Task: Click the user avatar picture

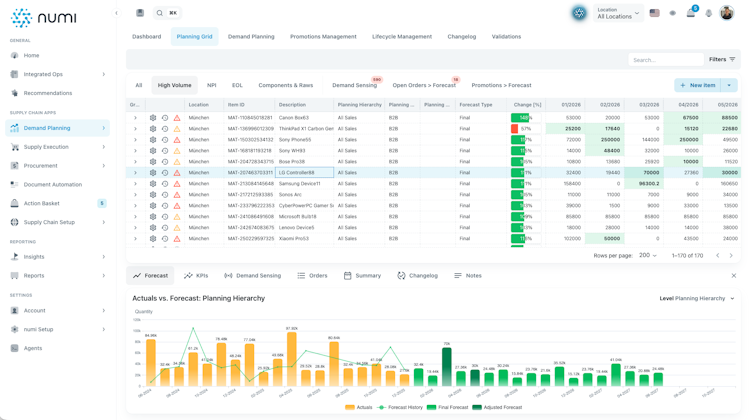Action: coord(727,13)
